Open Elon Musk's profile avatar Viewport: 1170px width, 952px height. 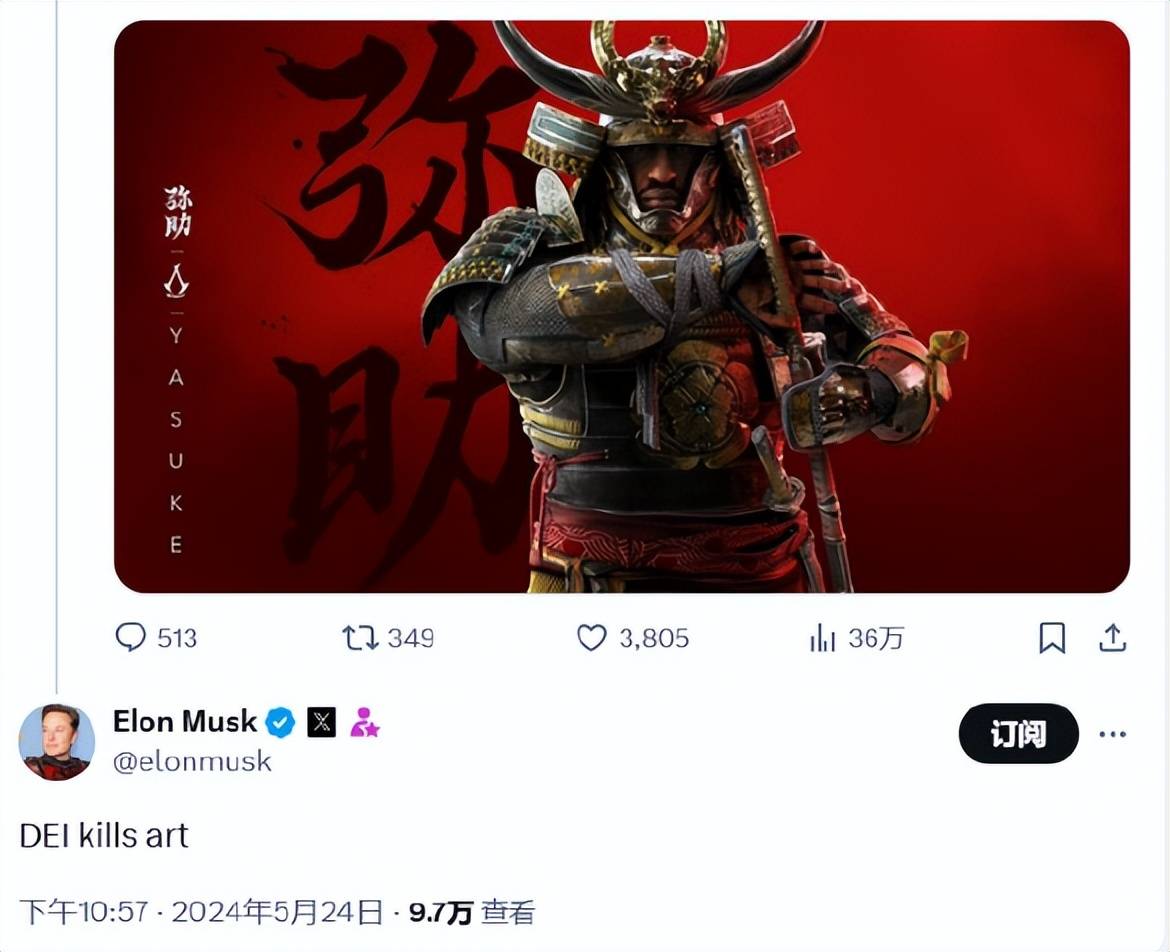[x=57, y=742]
